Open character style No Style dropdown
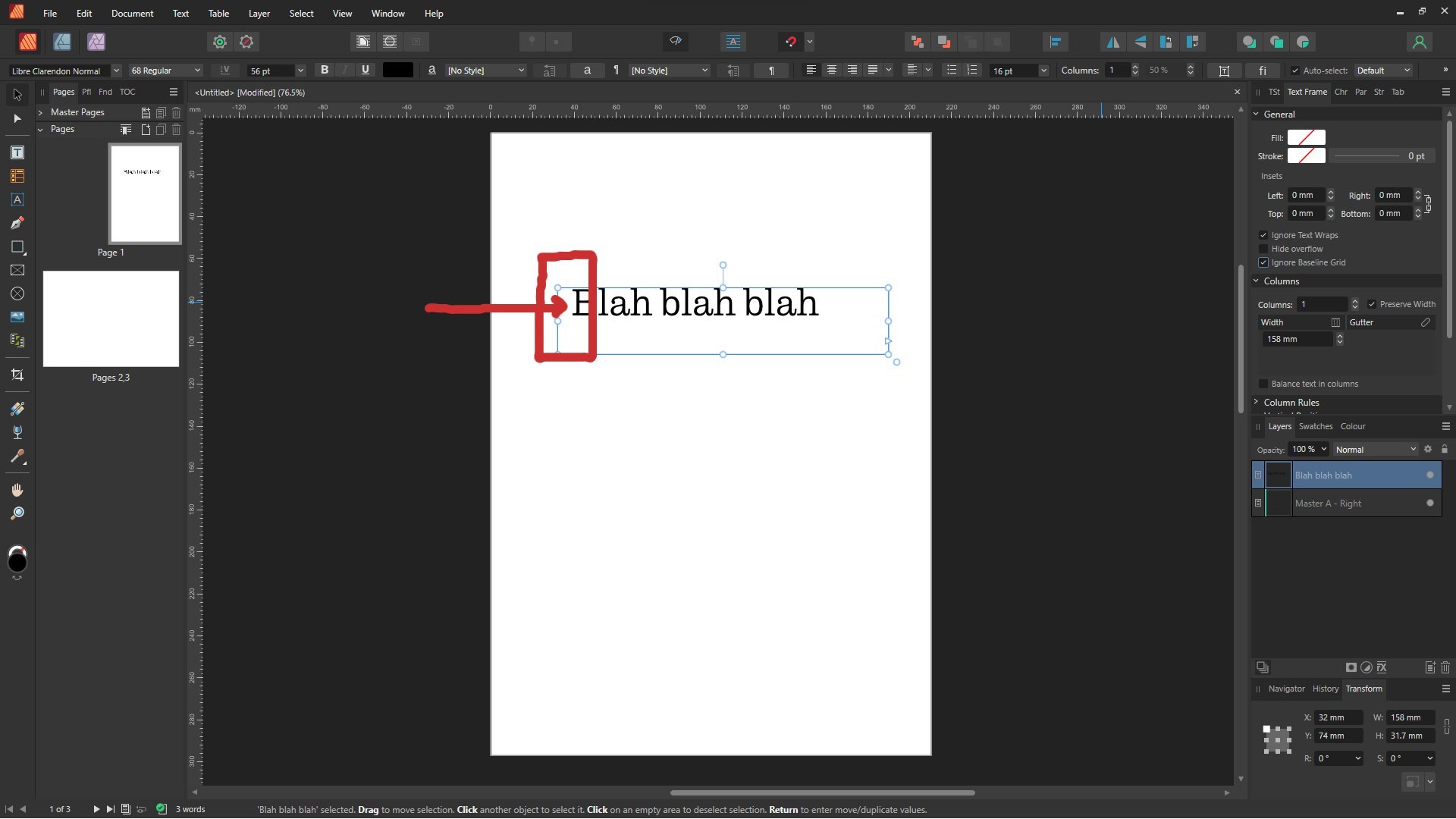1456x819 pixels. [x=486, y=71]
